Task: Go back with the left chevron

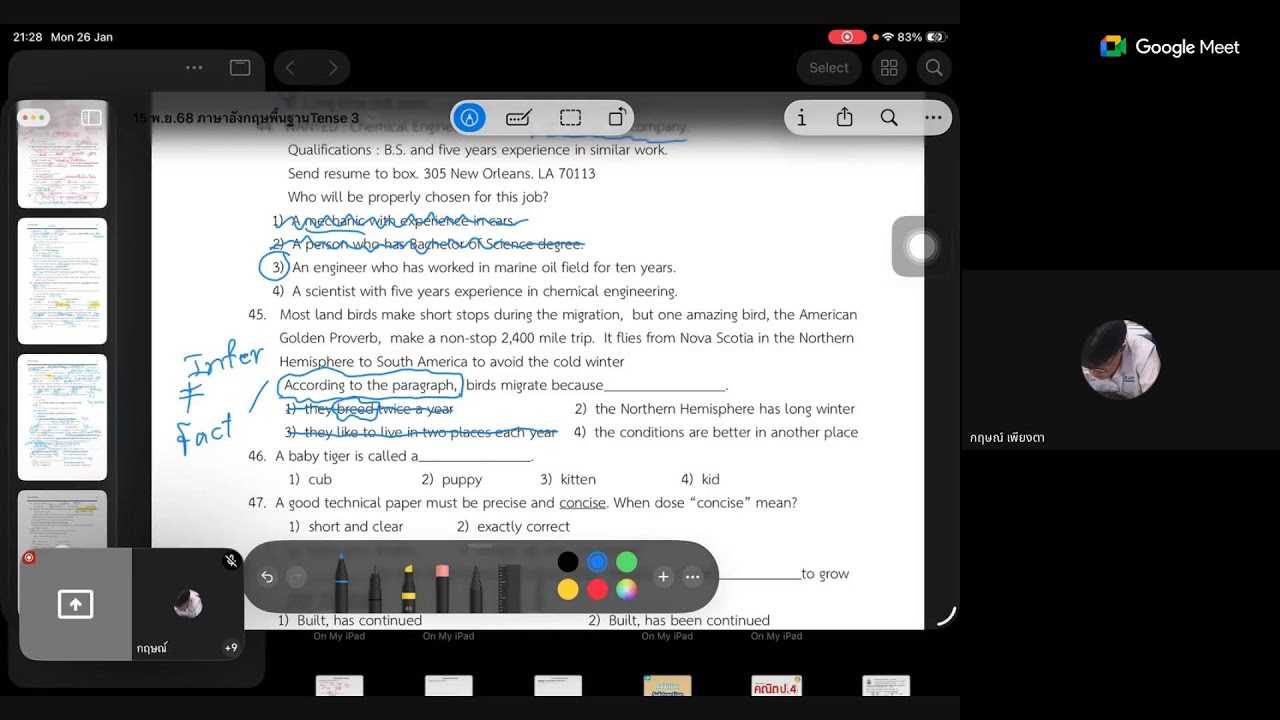Action: (x=290, y=68)
